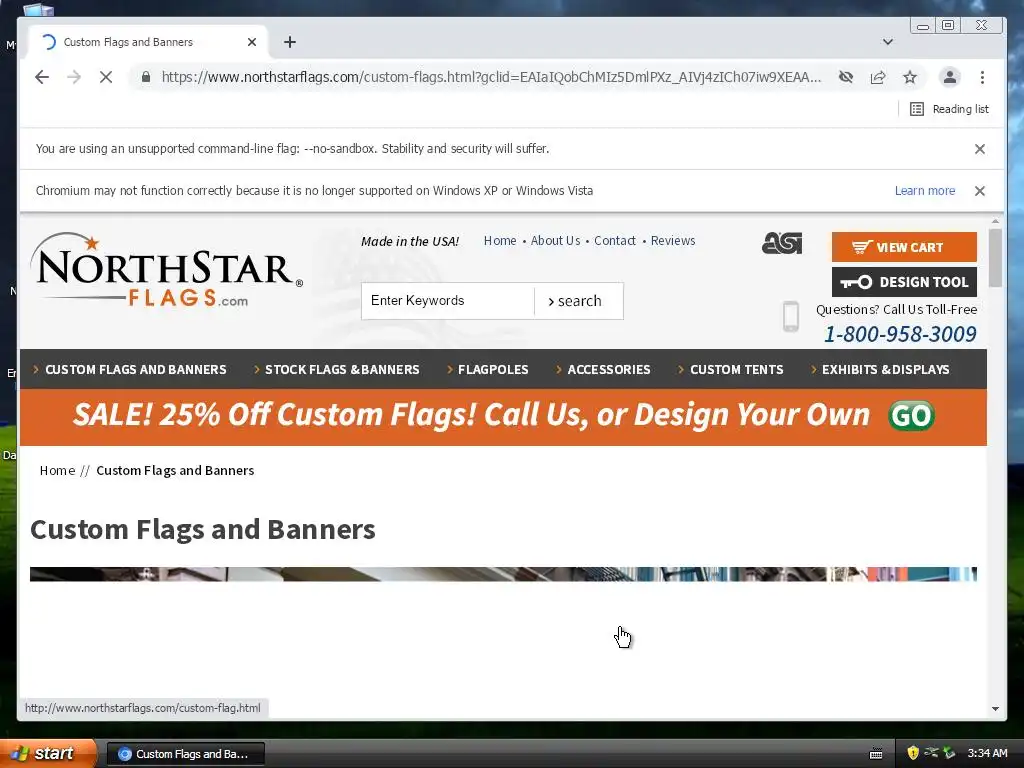1024x768 pixels.
Task: Click the page header banner image strip
Action: coord(503,574)
